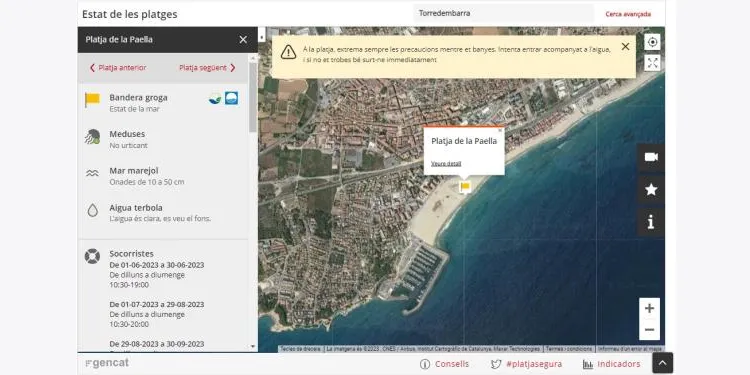Open favorites with the star icon

(651, 189)
